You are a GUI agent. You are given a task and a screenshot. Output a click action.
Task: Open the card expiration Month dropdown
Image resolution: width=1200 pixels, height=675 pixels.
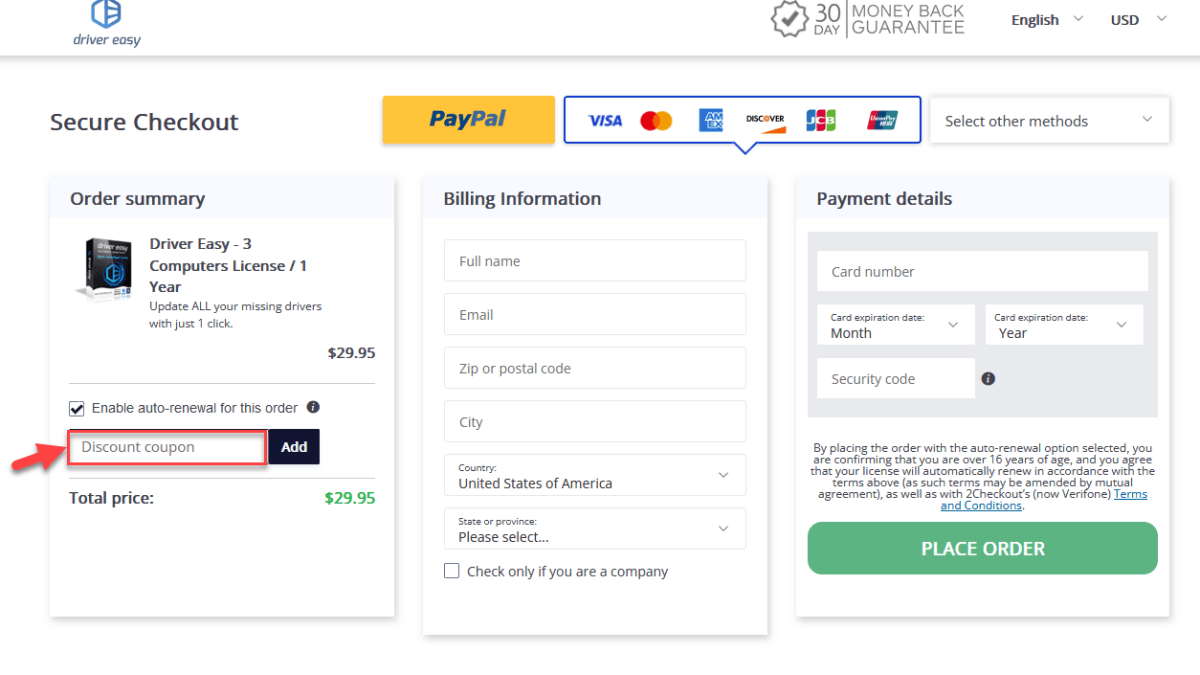click(894, 324)
